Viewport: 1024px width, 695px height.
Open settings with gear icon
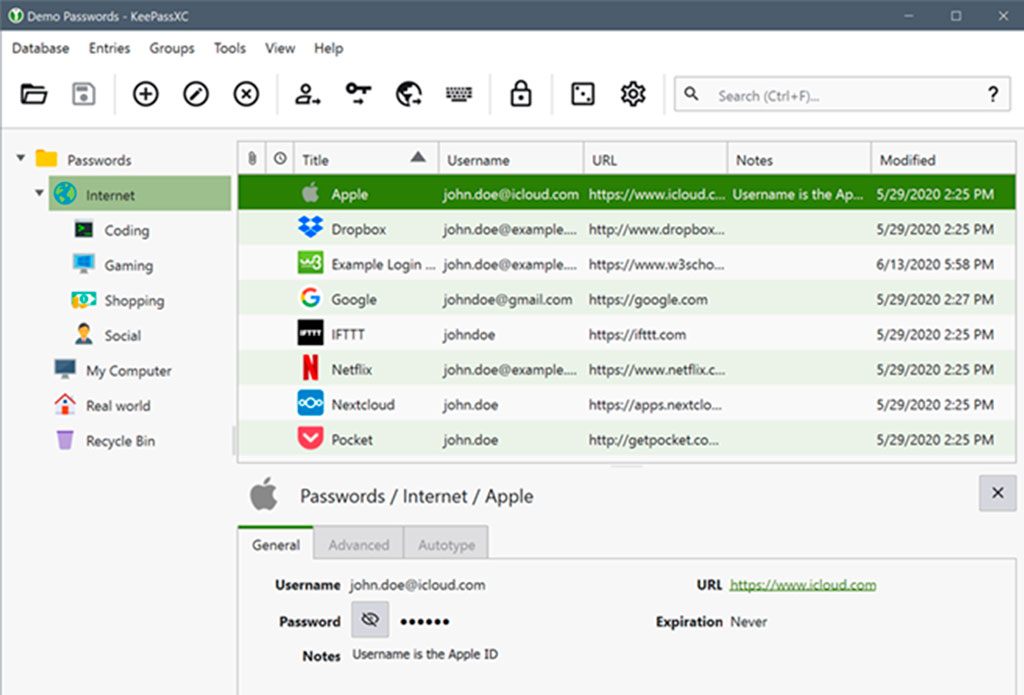tap(633, 94)
